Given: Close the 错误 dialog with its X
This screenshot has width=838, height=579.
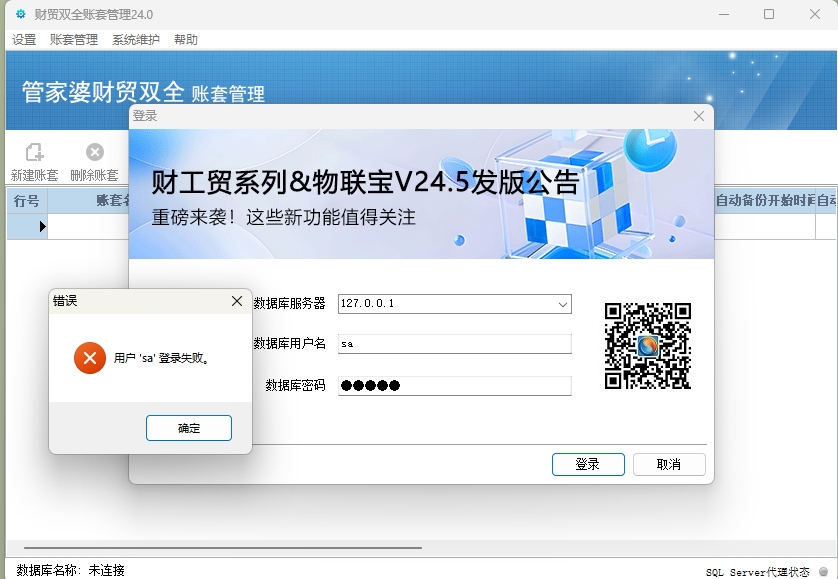Looking at the screenshot, I should (x=237, y=301).
